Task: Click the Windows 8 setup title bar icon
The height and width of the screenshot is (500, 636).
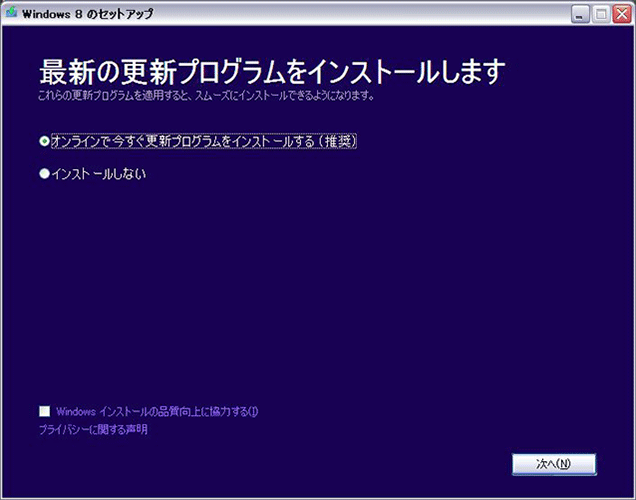Action: tap(11, 13)
